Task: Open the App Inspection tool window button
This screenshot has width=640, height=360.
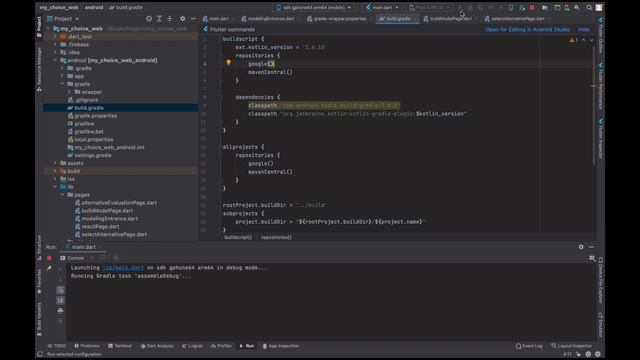Action: pos(280,346)
